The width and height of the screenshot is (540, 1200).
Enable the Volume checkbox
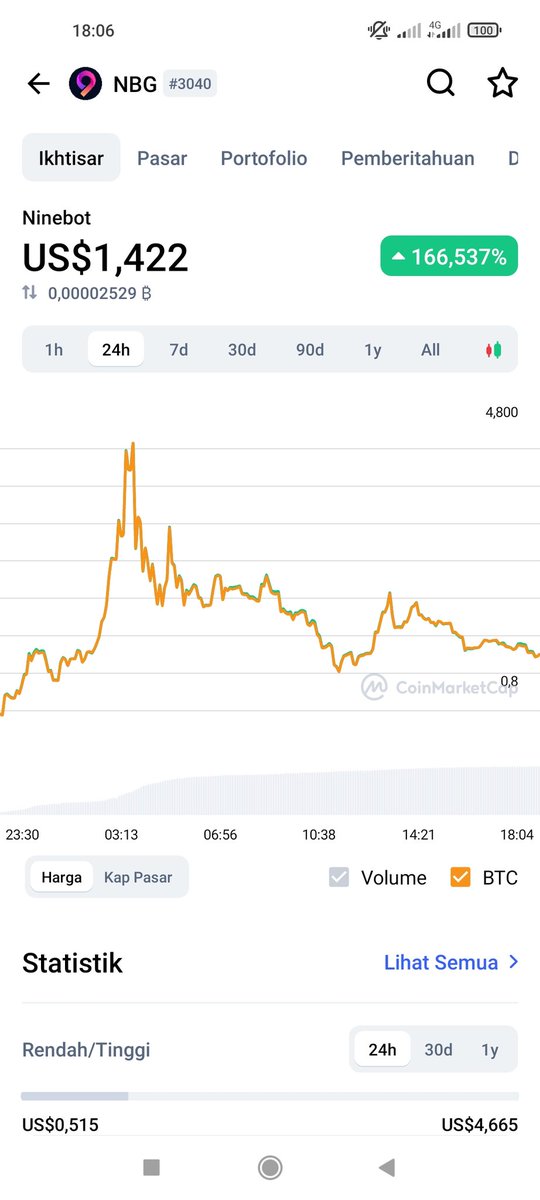tap(339, 877)
